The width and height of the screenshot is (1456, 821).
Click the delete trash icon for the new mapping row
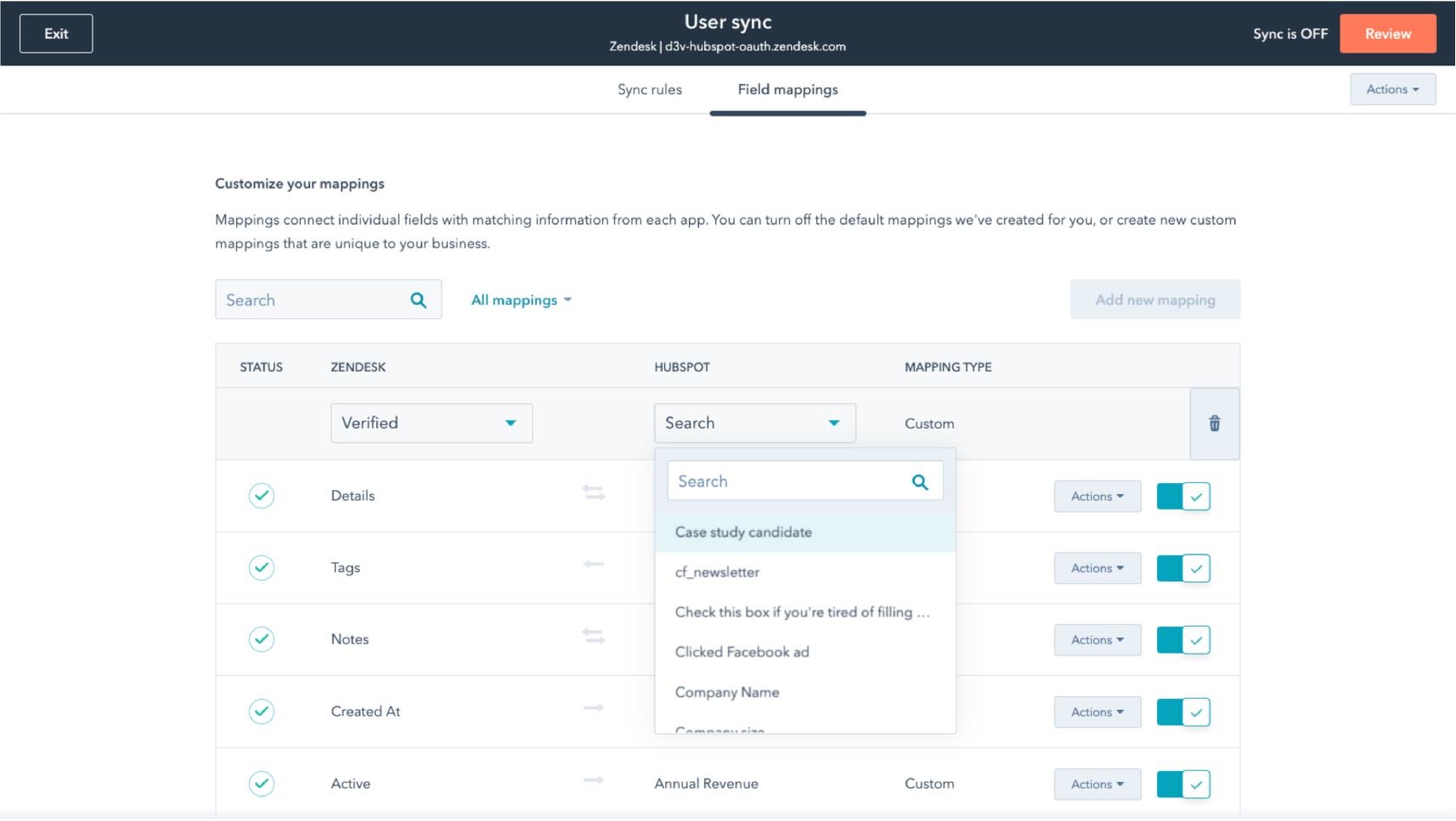click(x=1214, y=423)
